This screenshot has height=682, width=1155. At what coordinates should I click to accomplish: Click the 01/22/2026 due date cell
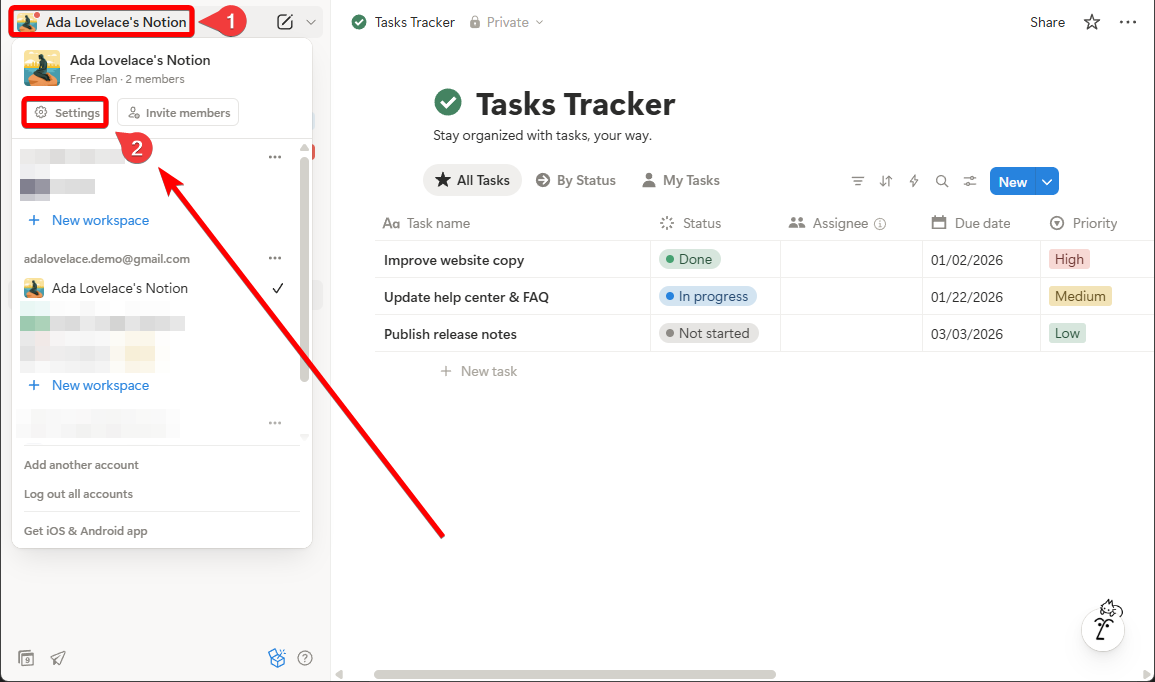(981, 297)
